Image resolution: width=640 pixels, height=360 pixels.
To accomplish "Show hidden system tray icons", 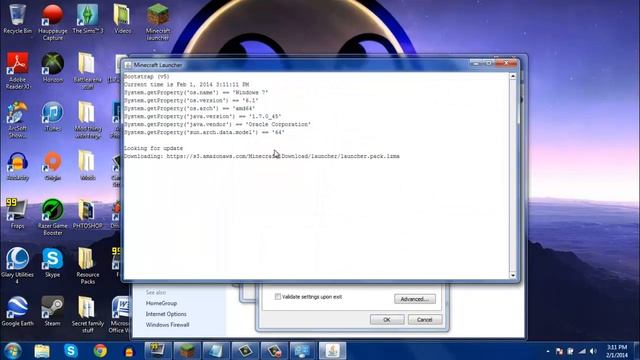I will (548, 351).
